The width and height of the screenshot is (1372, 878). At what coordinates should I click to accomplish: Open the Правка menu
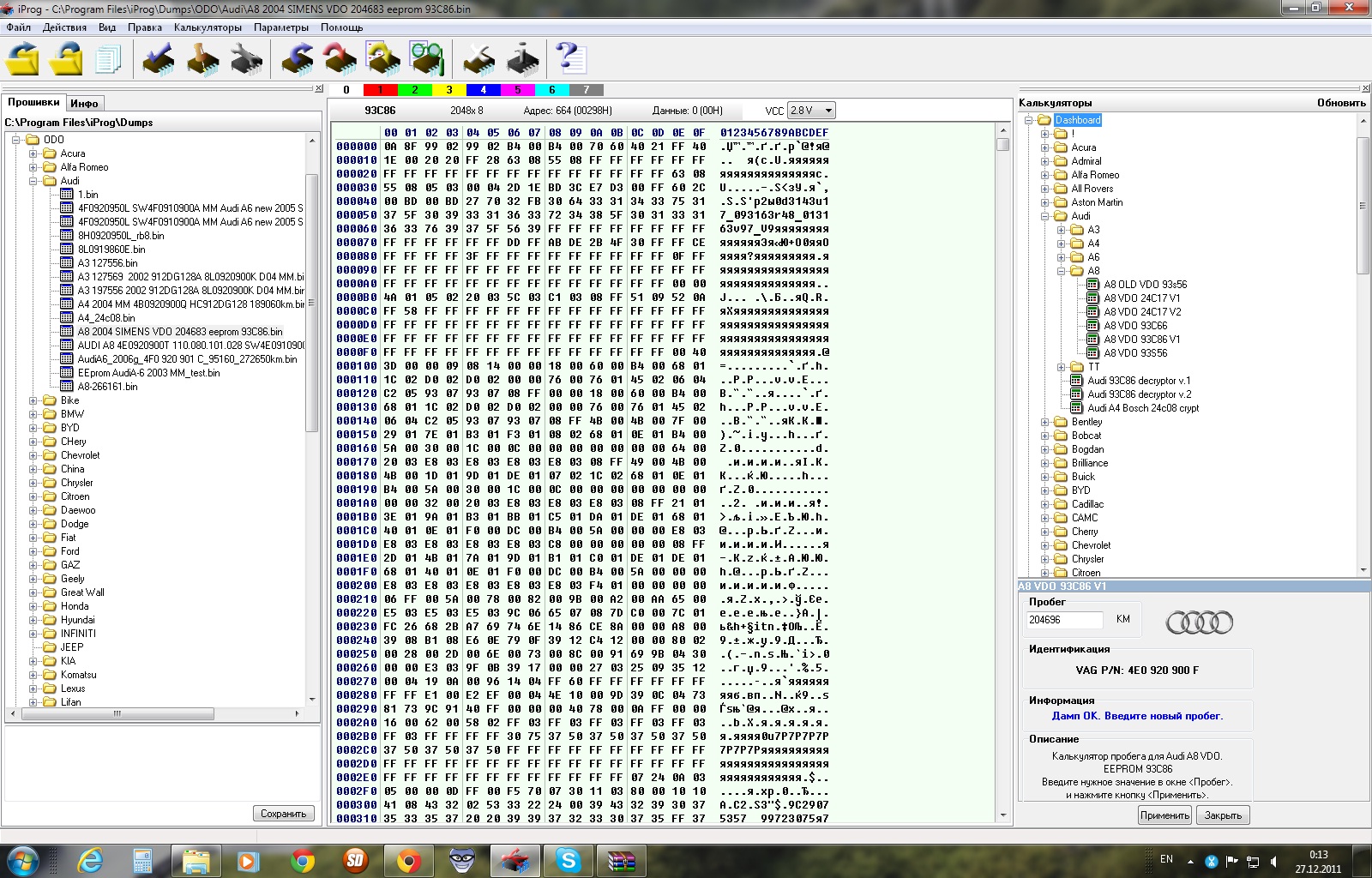pyautogui.click(x=145, y=27)
